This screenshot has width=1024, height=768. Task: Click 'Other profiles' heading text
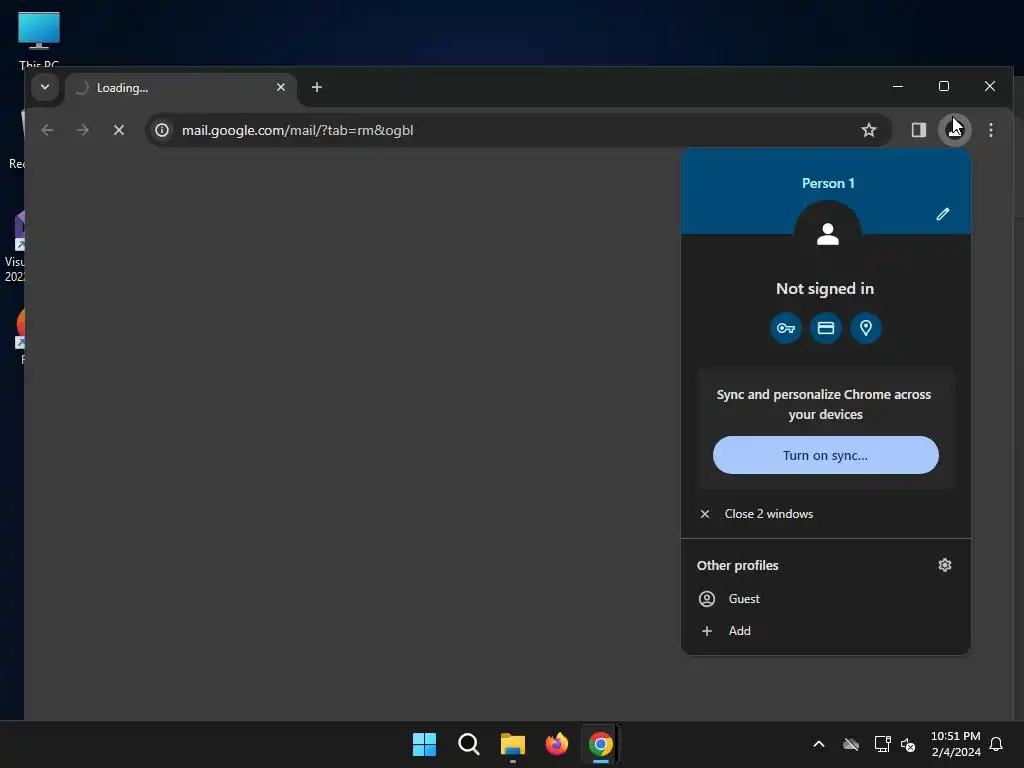tap(737, 566)
